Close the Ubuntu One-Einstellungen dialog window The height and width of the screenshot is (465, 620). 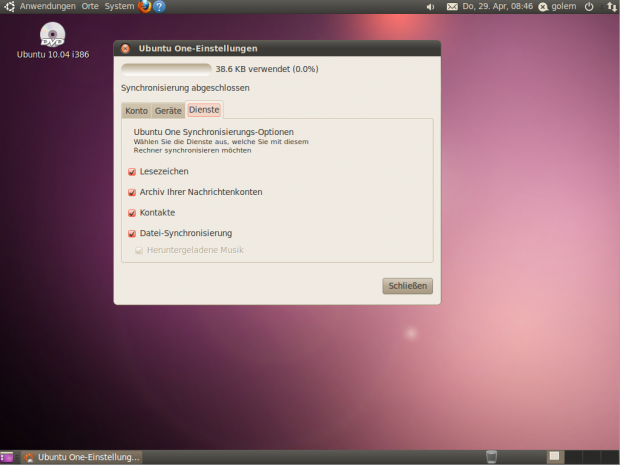125,49
